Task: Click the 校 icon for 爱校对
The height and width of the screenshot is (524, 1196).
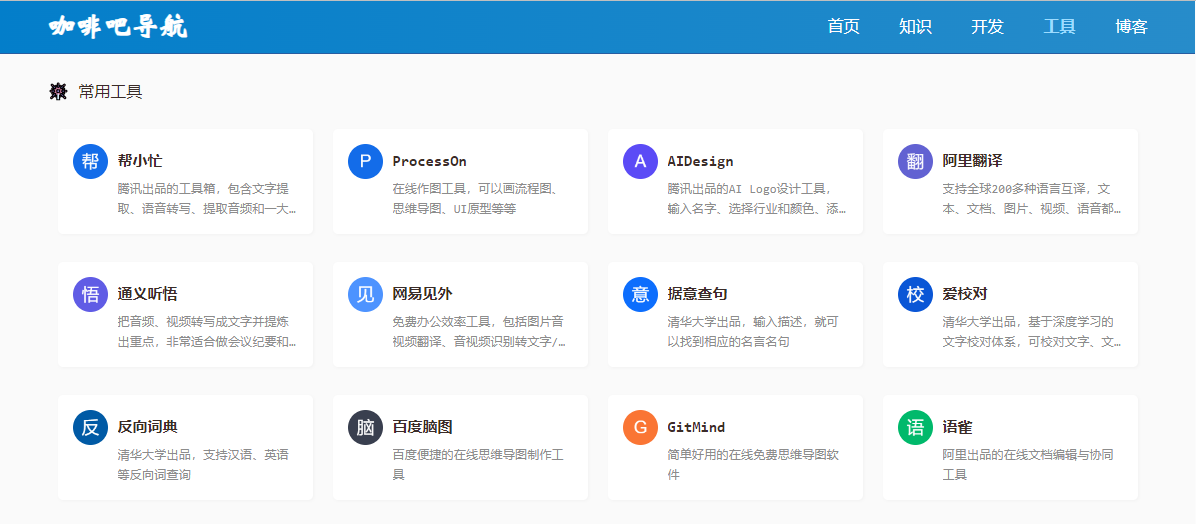Action: (915, 294)
